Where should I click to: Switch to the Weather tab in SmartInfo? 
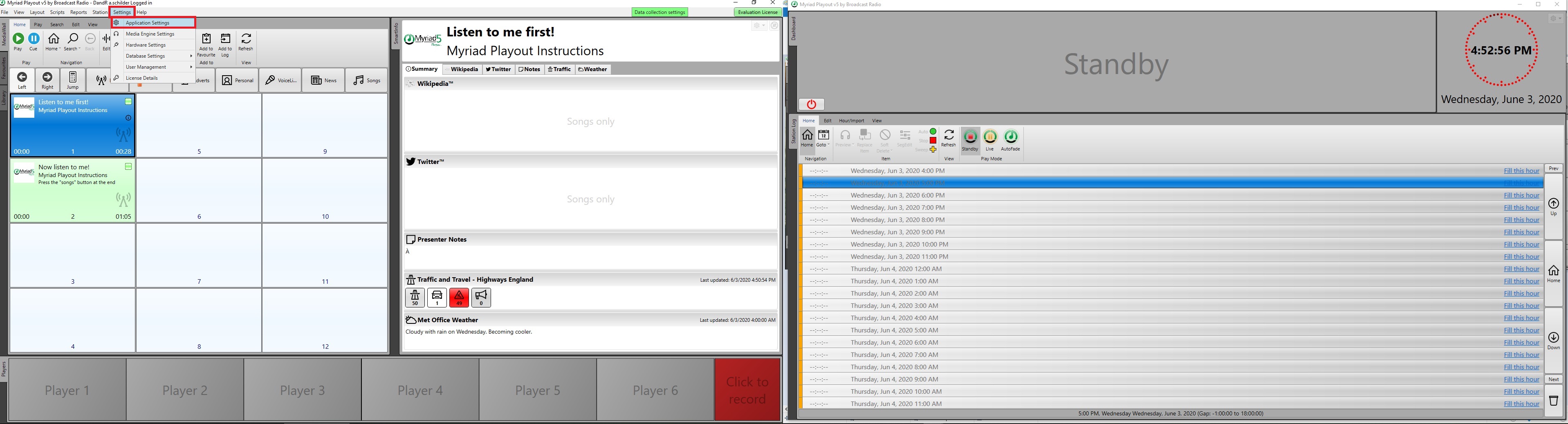click(x=593, y=70)
